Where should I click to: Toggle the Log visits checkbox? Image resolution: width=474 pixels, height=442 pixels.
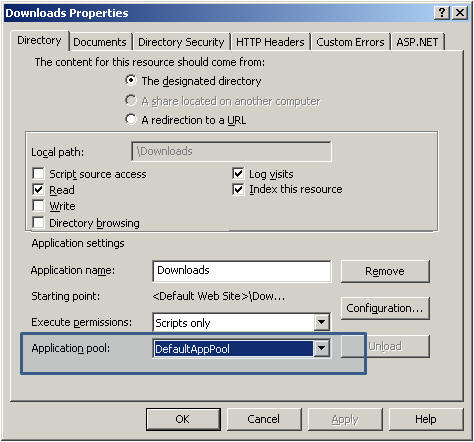coord(238,174)
